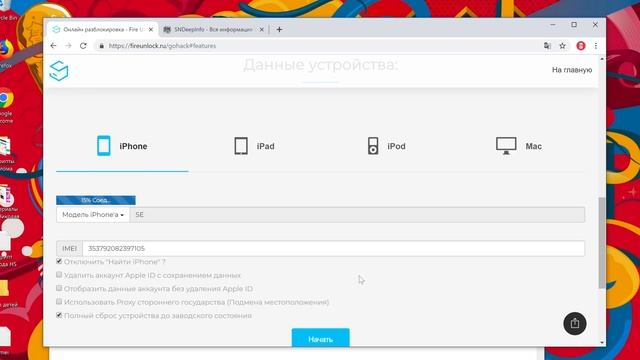Click the На главную link
The width and height of the screenshot is (640, 360).
pyautogui.click(x=572, y=70)
